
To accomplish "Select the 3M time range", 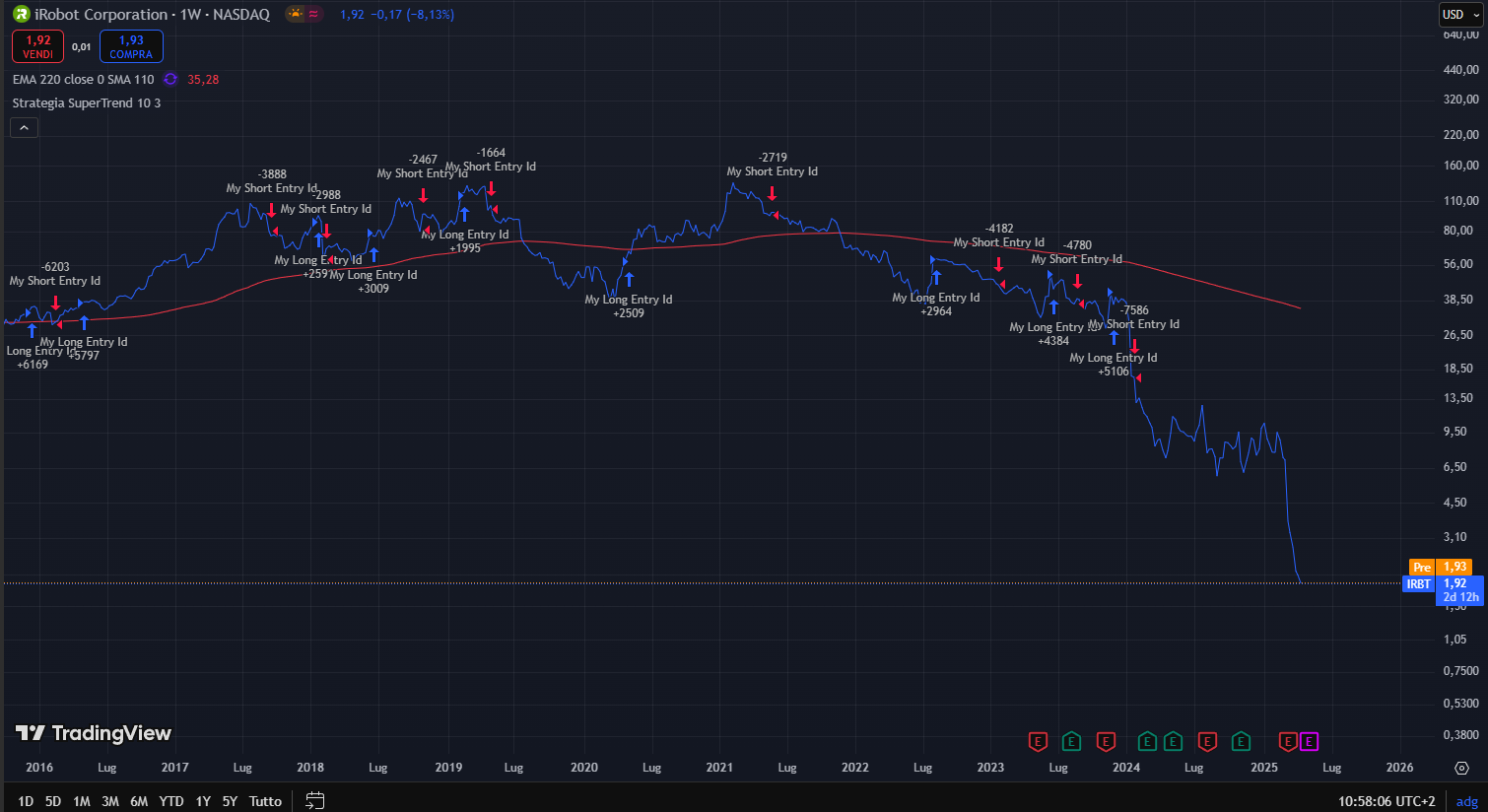I will (x=110, y=801).
